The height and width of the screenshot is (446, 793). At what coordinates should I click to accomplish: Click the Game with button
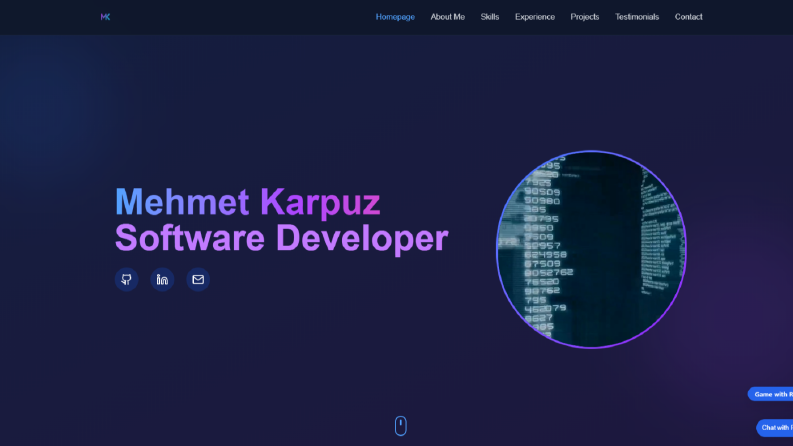click(771, 394)
